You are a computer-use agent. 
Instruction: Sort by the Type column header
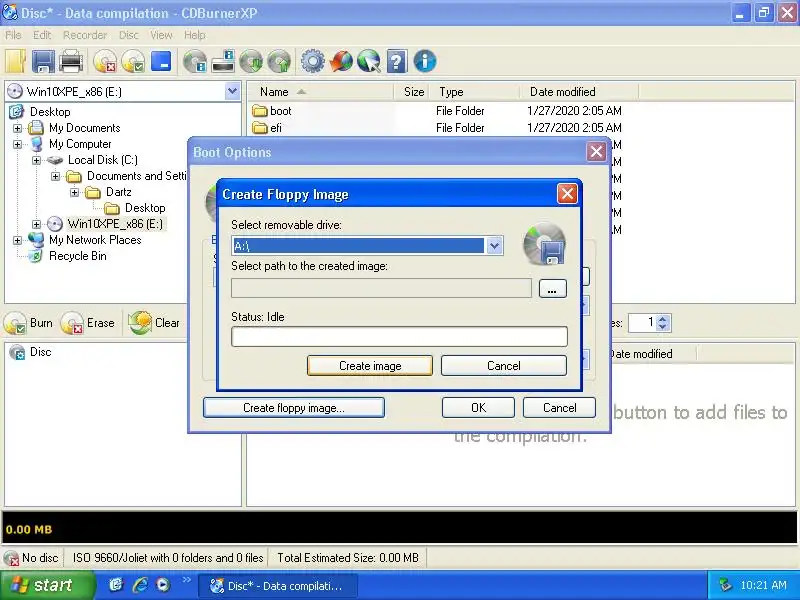click(474, 92)
